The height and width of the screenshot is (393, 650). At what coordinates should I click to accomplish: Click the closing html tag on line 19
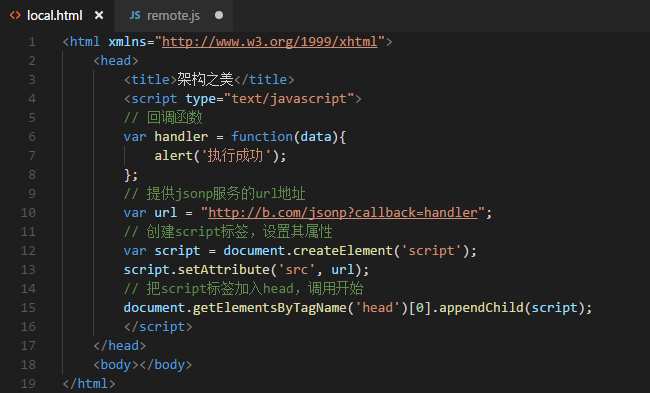[x=89, y=383]
